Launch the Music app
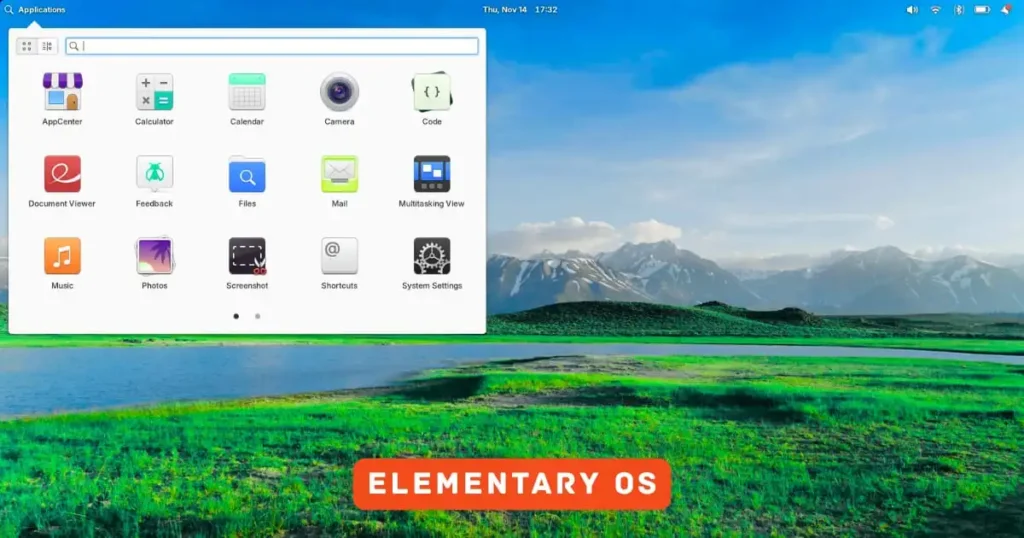Image resolution: width=1024 pixels, height=538 pixels. click(x=62, y=257)
